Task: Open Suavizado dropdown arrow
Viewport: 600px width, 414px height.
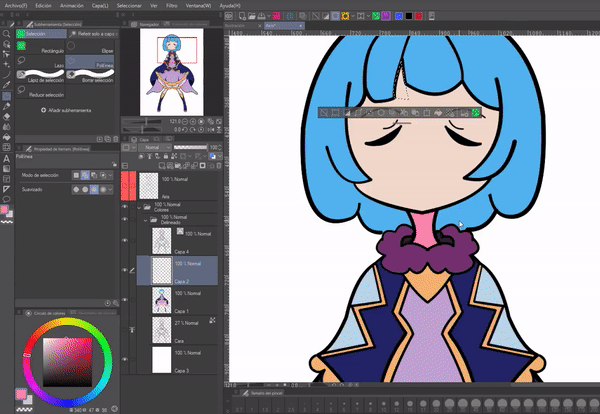Action: (111, 189)
